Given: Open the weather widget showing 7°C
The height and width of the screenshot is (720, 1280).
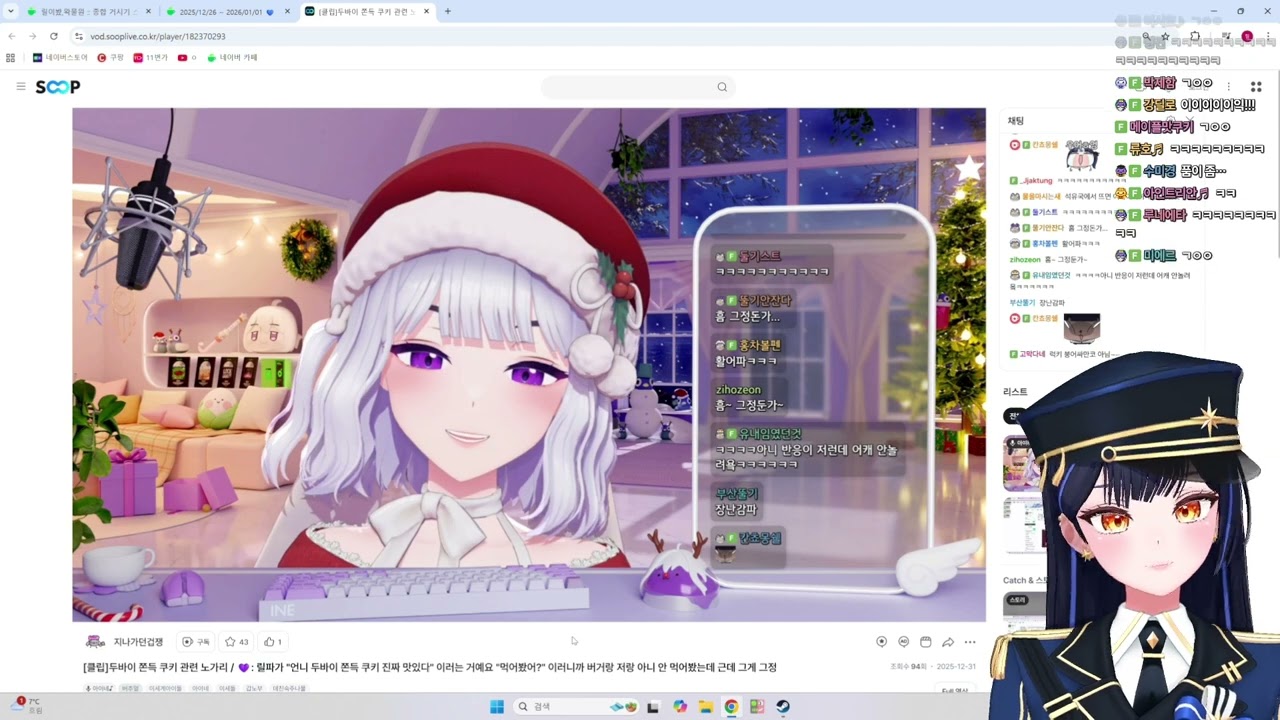Looking at the screenshot, I should (27, 706).
